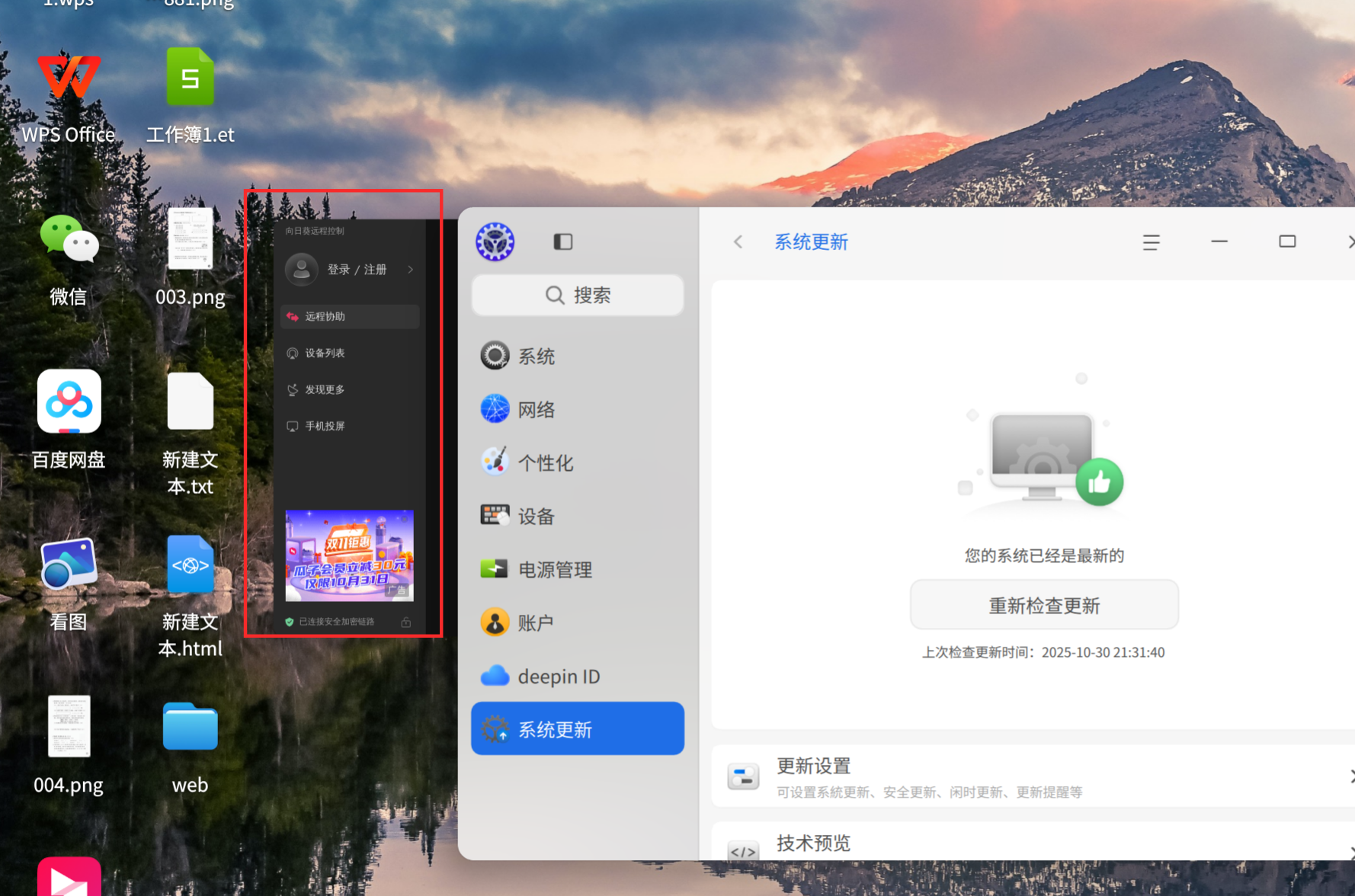1355x896 pixels.
Task: Click the 上次检查更新时间 timestamp text
Action: click(x=1043, y=653)
